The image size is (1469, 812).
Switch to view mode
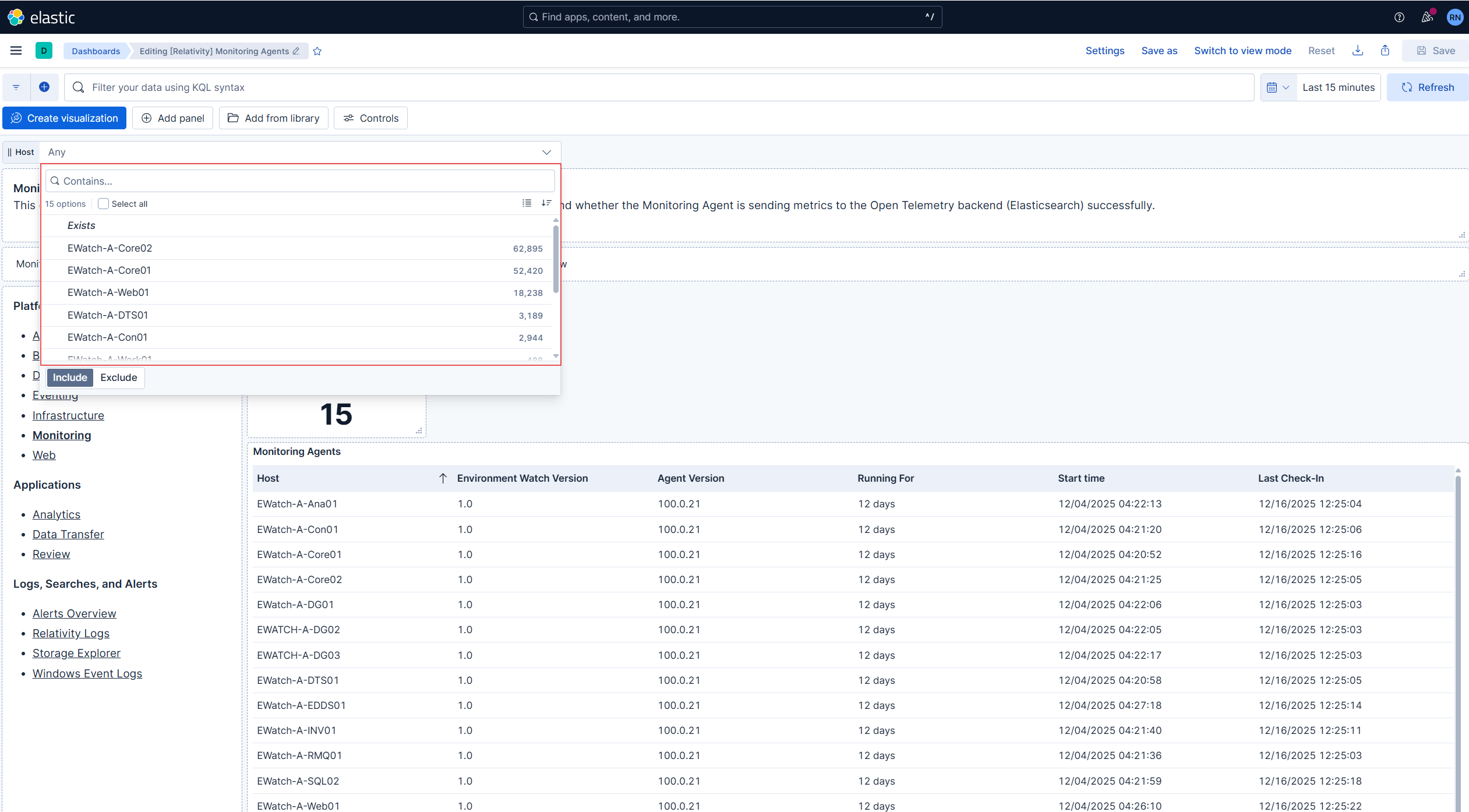point(1242,51)
